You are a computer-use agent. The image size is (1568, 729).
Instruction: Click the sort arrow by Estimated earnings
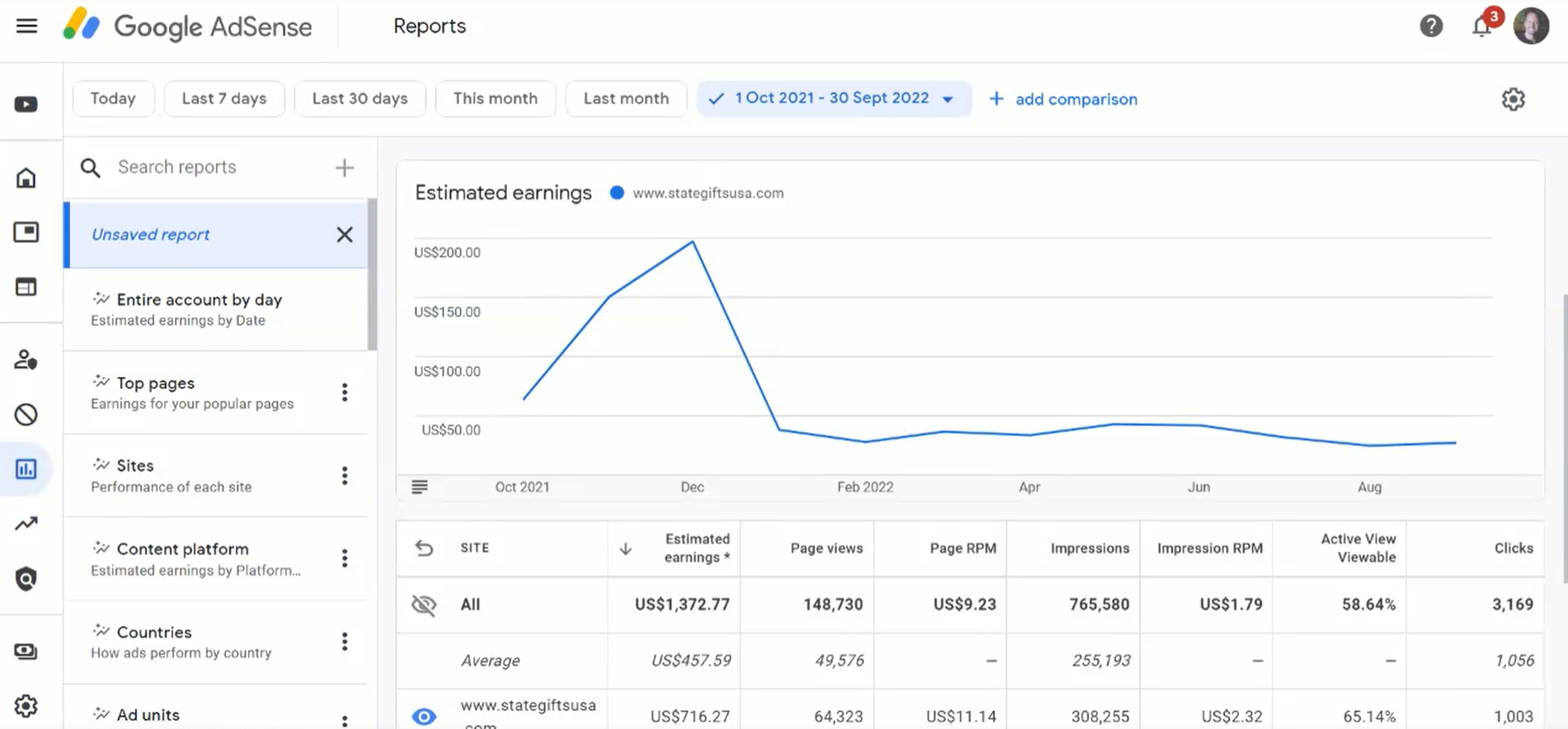coord(626,548)
